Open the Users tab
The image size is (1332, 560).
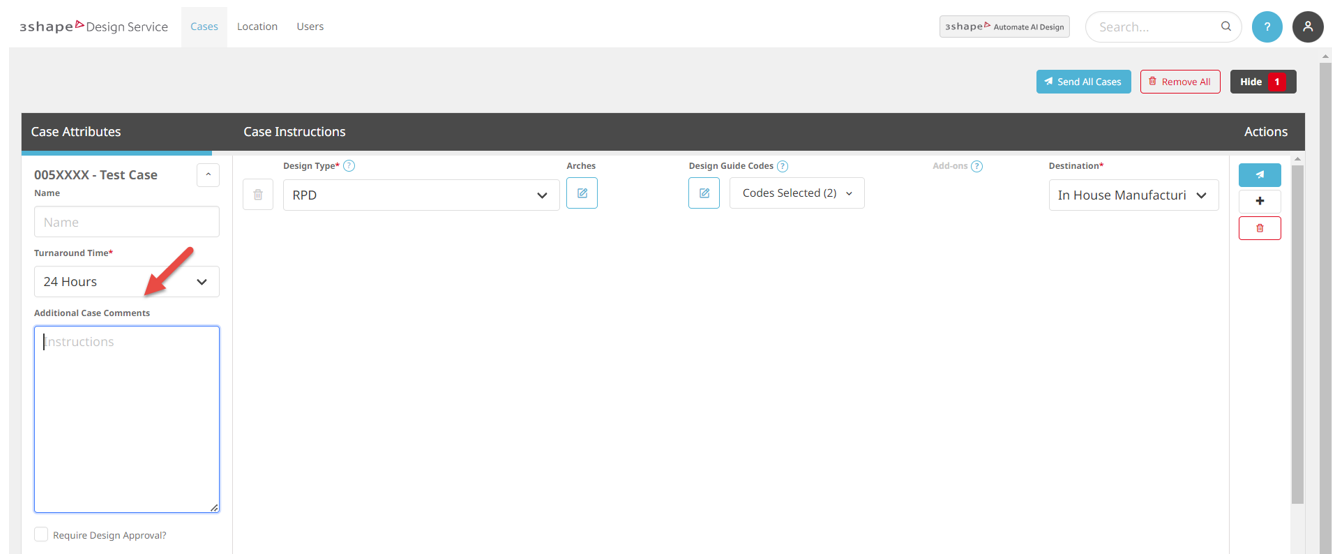310,27
